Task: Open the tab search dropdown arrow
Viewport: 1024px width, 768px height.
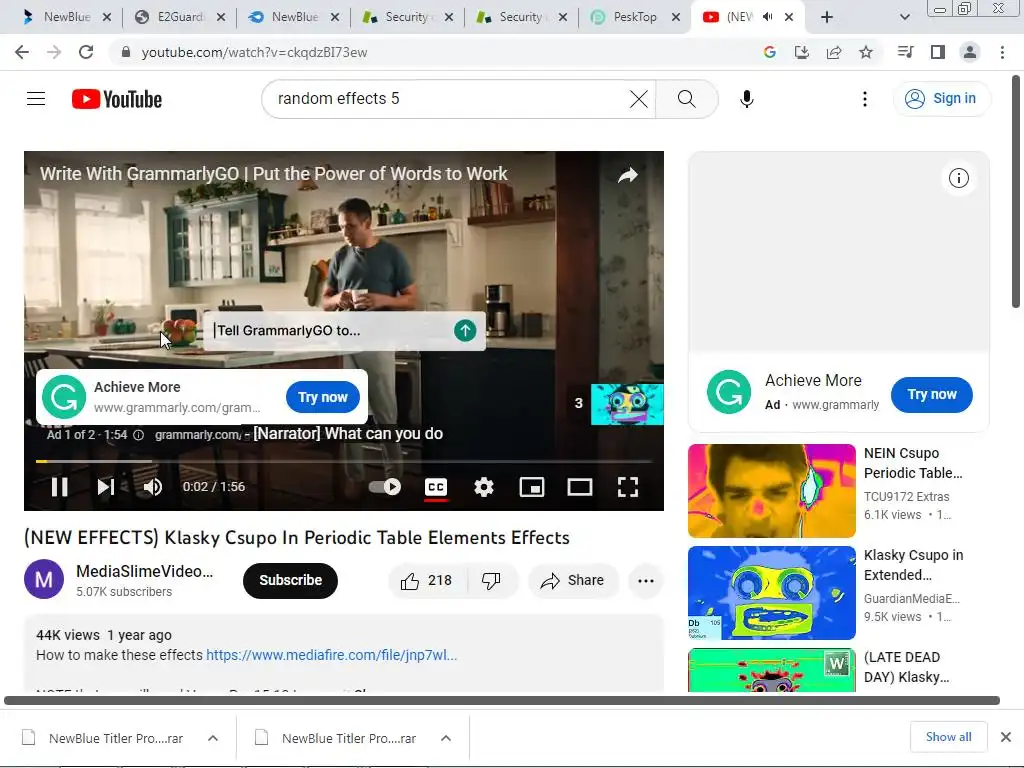Action: [904, 17]
